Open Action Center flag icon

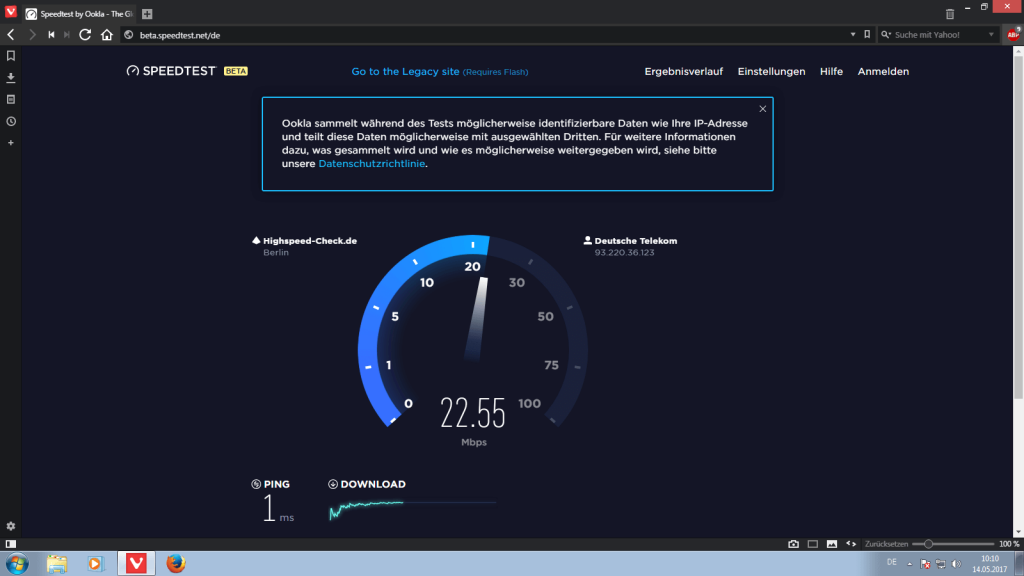click(925, 564)
